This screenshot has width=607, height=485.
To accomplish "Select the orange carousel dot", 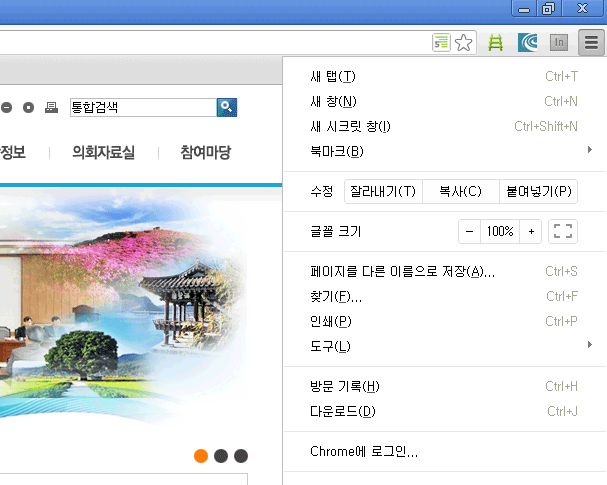I will (201, 456).
